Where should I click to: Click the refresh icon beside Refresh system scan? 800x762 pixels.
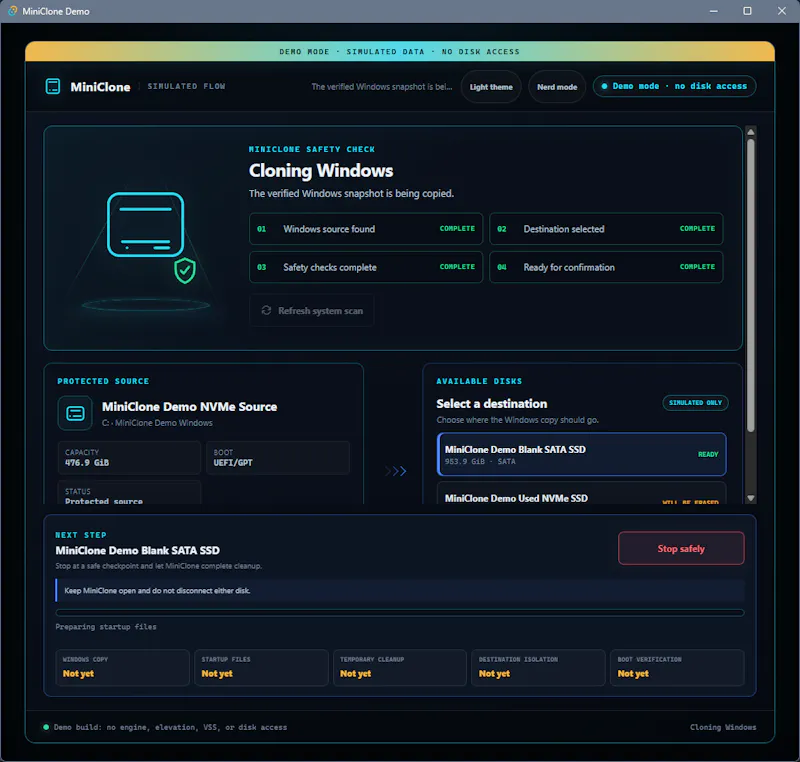(x=266, y=310)
